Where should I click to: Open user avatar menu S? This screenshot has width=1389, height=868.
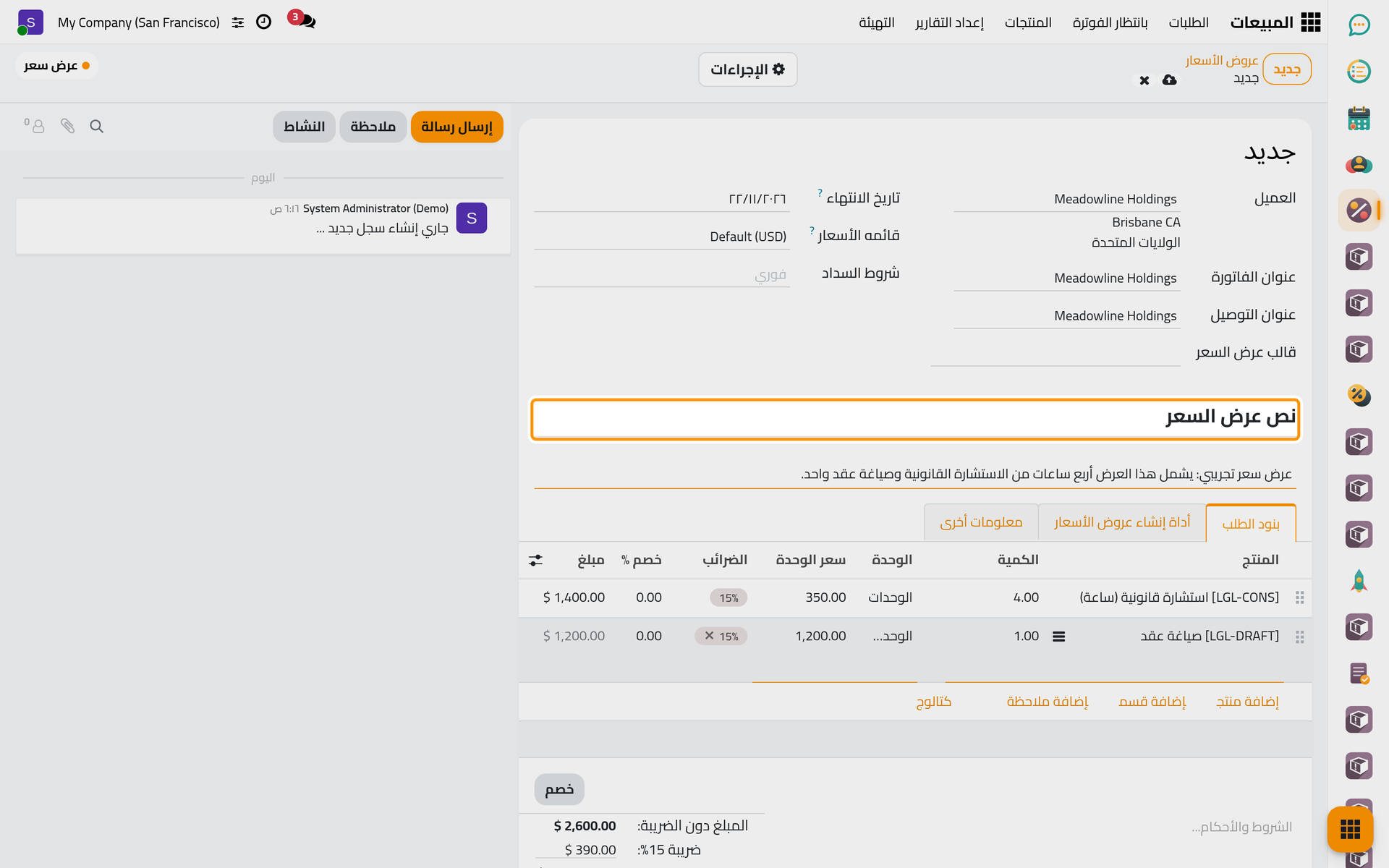pos(30,22)
